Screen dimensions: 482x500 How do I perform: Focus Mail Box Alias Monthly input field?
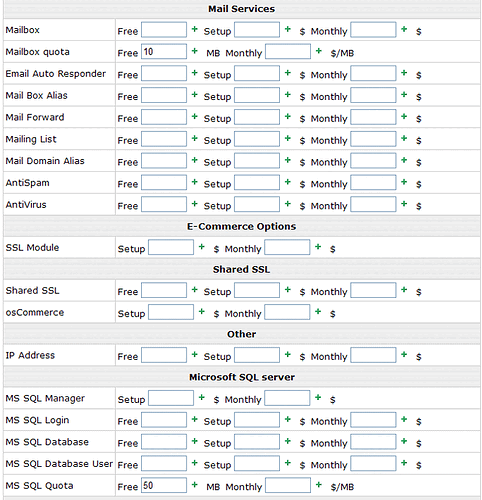(x=373, y=95)
